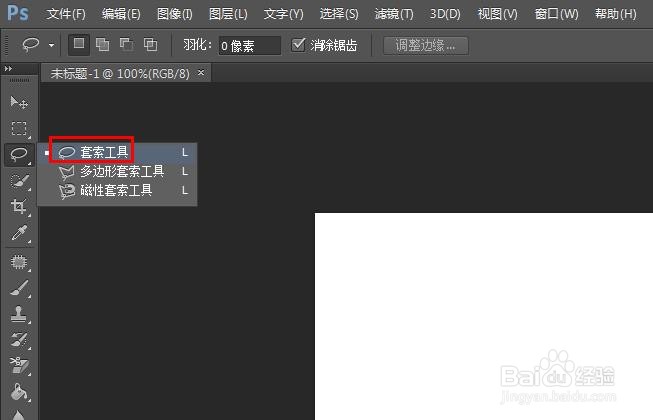Click the white document canvas
Image resolution: width=653 pixels, height=420 pixels.
tap(484, 316)
